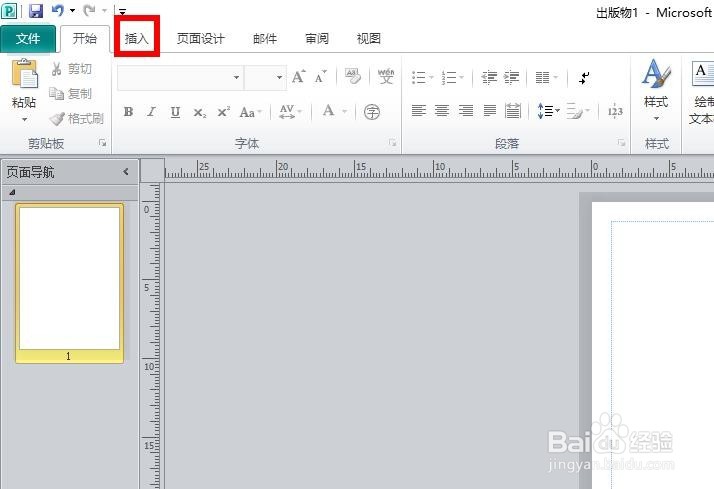714x489 pixels.
Task: Collapse the 页面导航 page navigation pane
Action: [x=126, y=172]
